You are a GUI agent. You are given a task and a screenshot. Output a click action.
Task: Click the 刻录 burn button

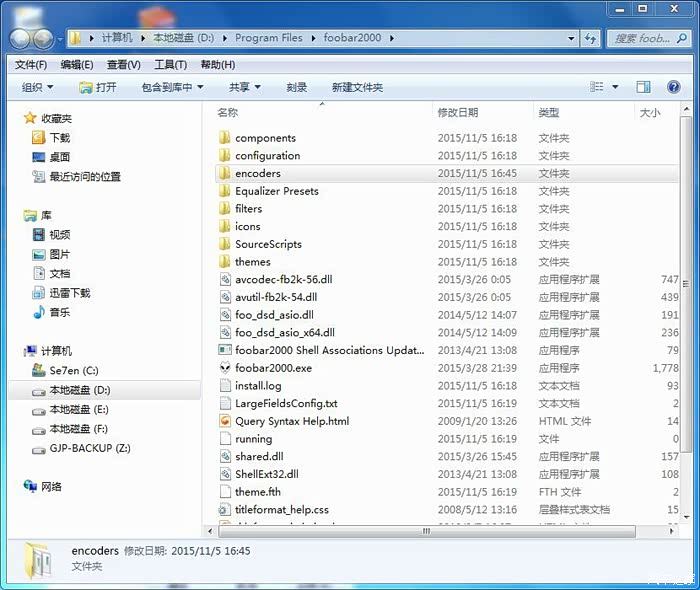[296, 87]
